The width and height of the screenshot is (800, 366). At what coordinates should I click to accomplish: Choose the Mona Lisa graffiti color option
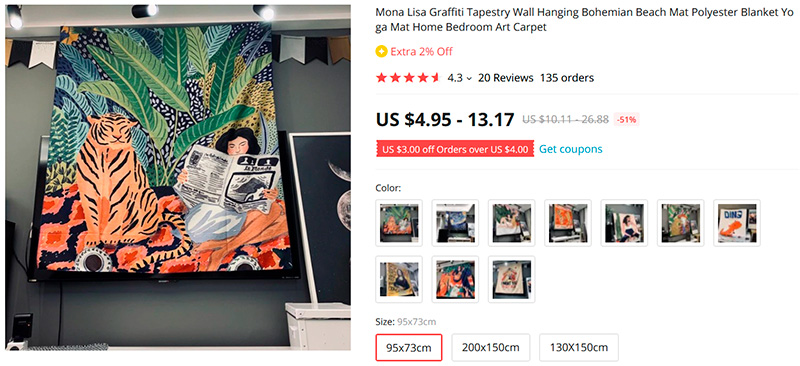(x=399, y=279)
